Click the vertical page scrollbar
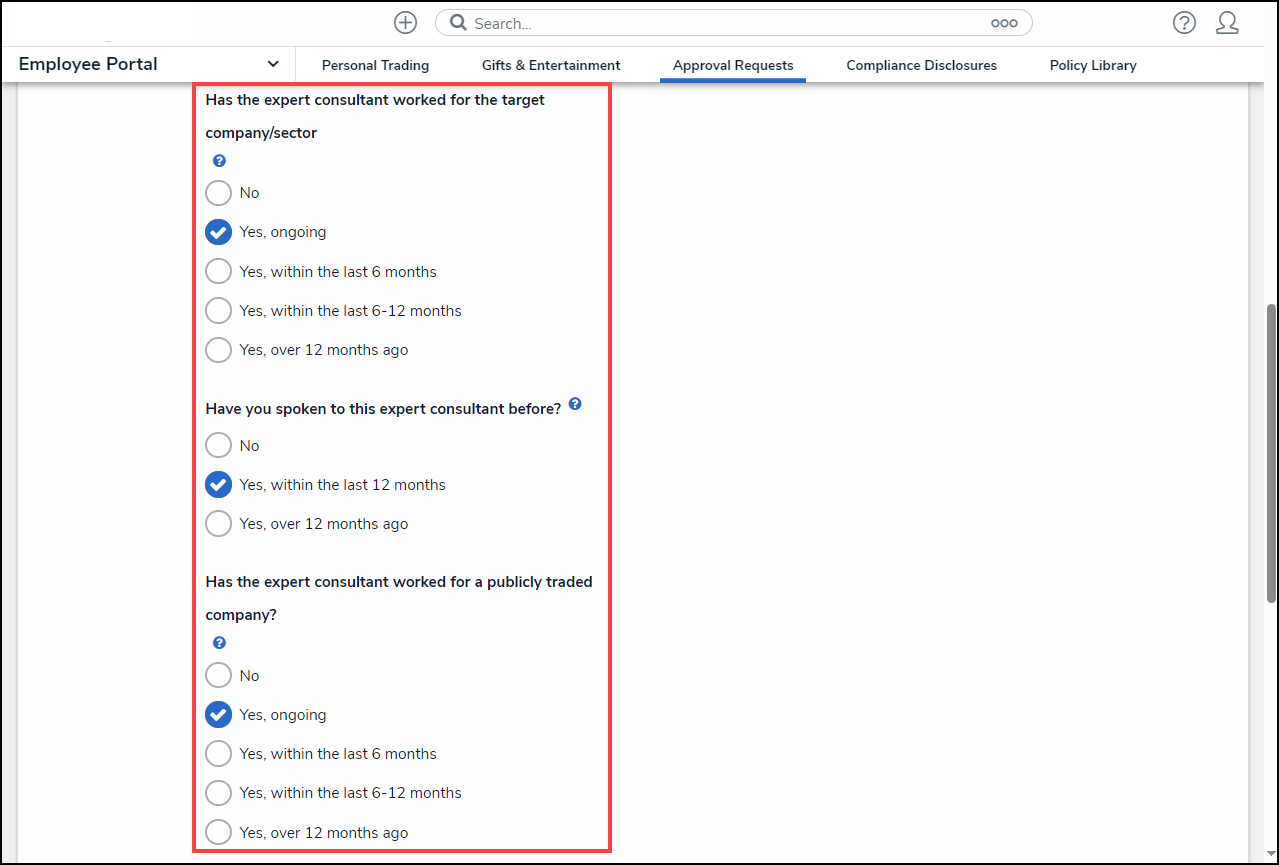 (1271, 452)
